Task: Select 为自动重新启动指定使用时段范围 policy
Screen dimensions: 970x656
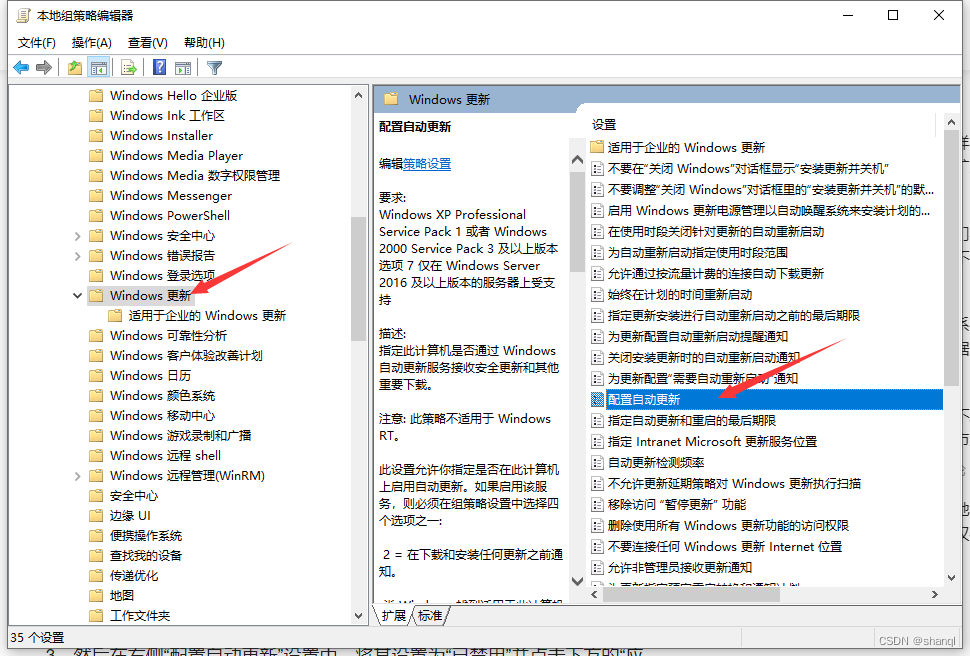Action: [697, 253]
